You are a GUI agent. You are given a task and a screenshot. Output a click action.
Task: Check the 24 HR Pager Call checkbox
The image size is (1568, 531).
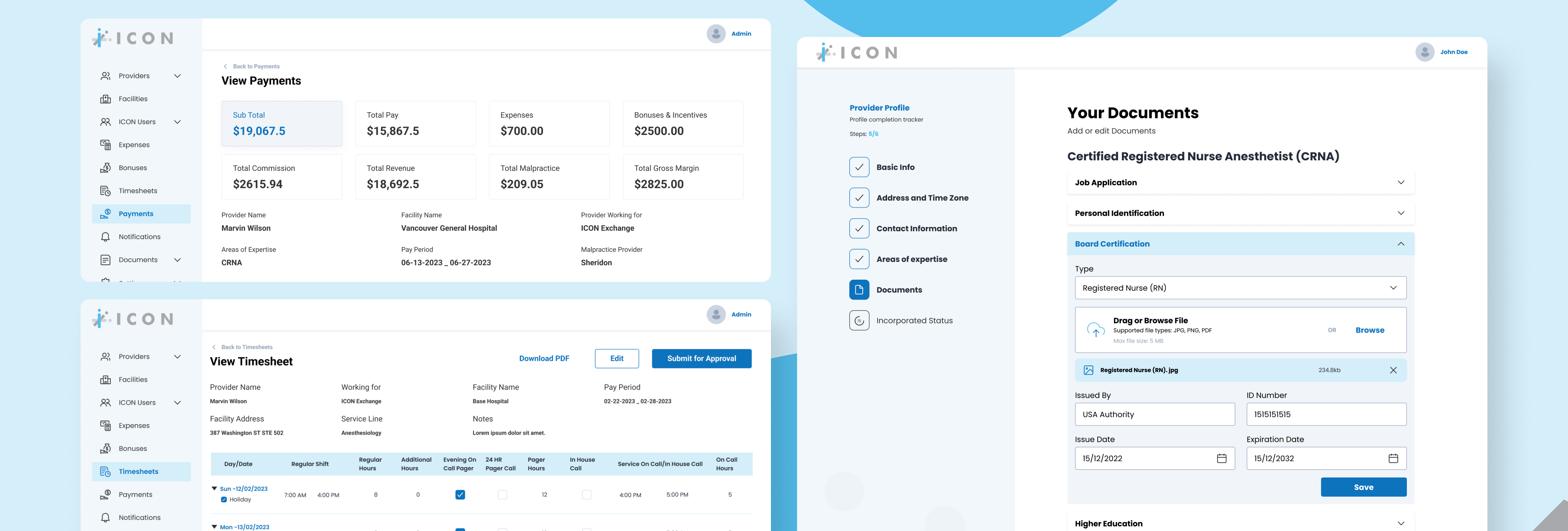pos(502,495)
